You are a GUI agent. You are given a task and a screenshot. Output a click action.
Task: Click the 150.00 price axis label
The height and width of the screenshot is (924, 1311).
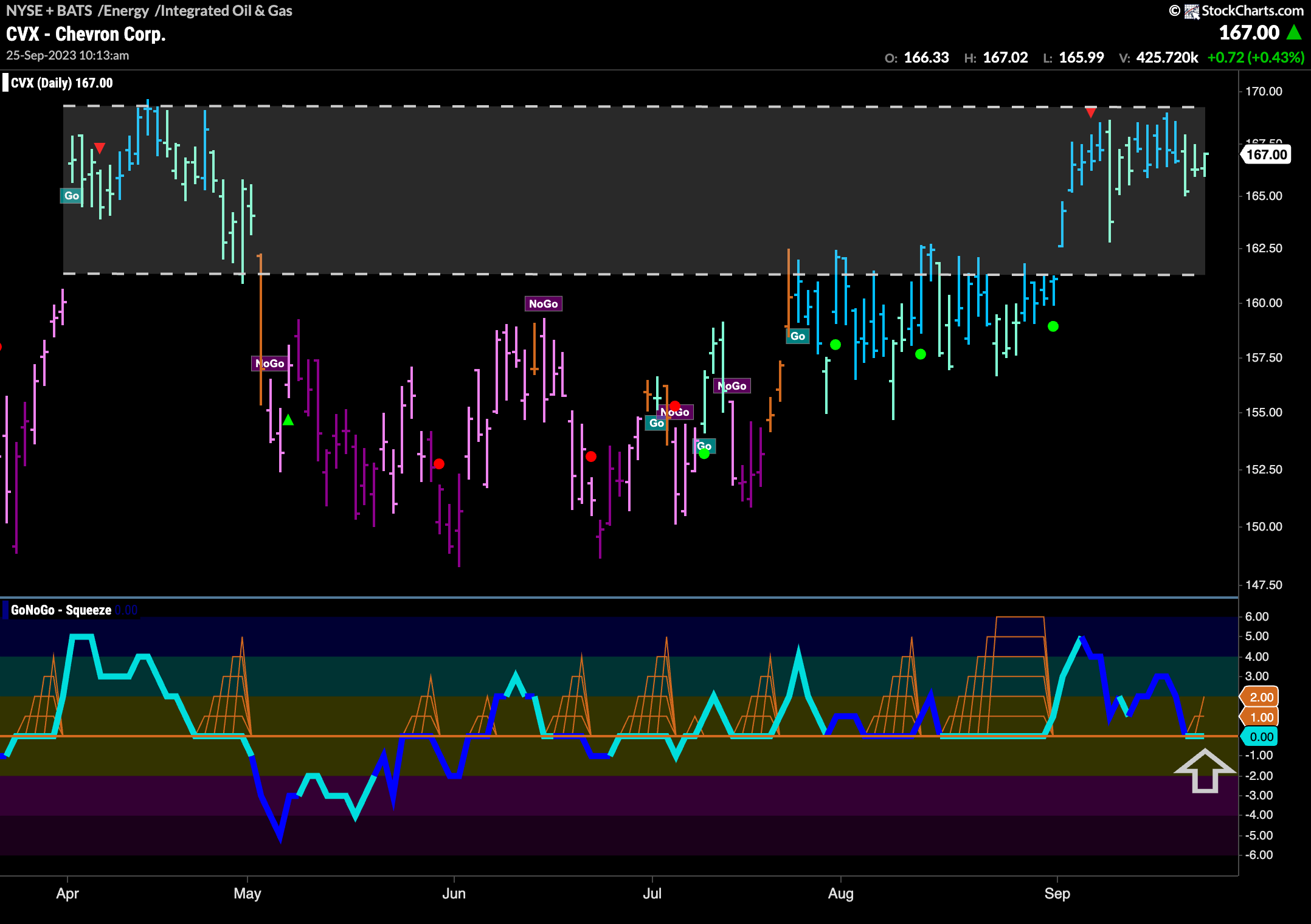click(x=1264, y=526)
